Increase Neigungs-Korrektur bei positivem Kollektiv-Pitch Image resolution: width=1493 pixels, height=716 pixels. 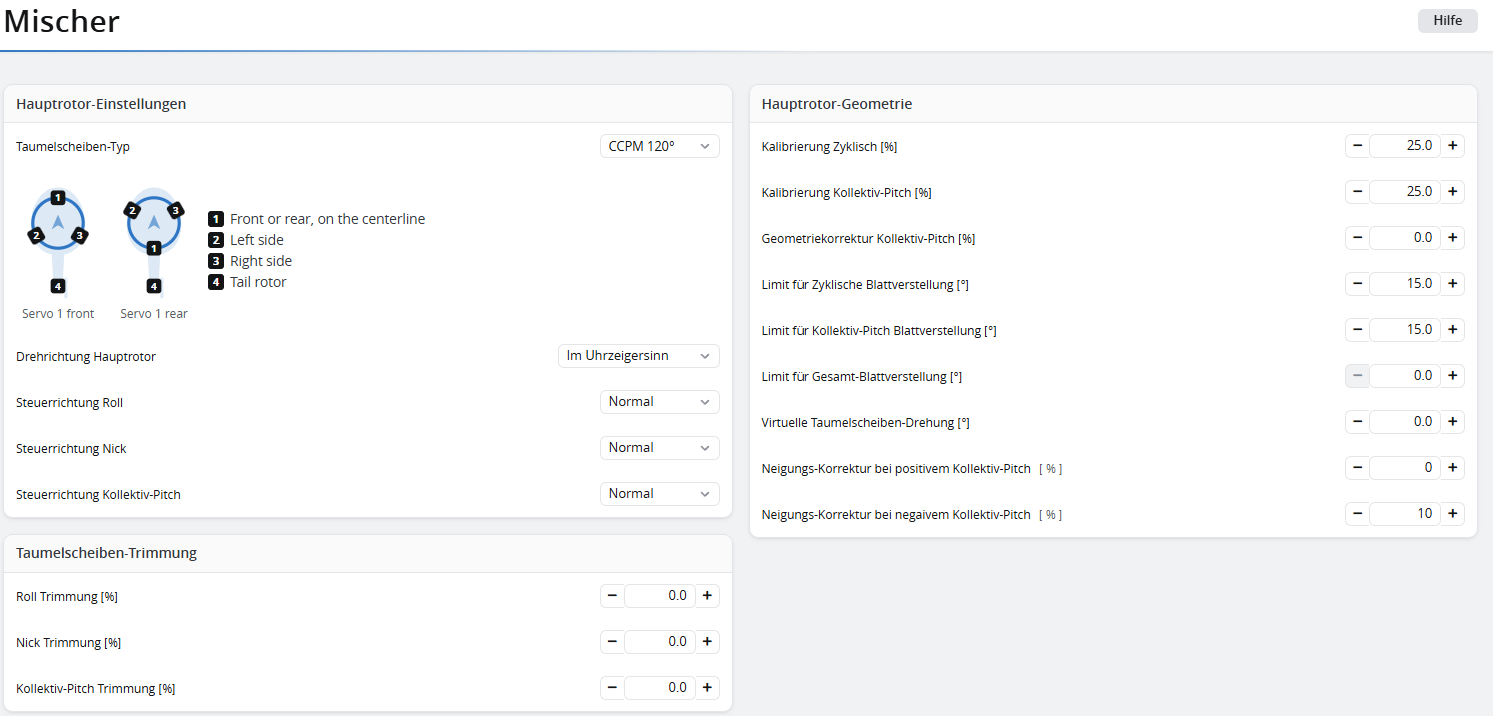[1452, 468]
